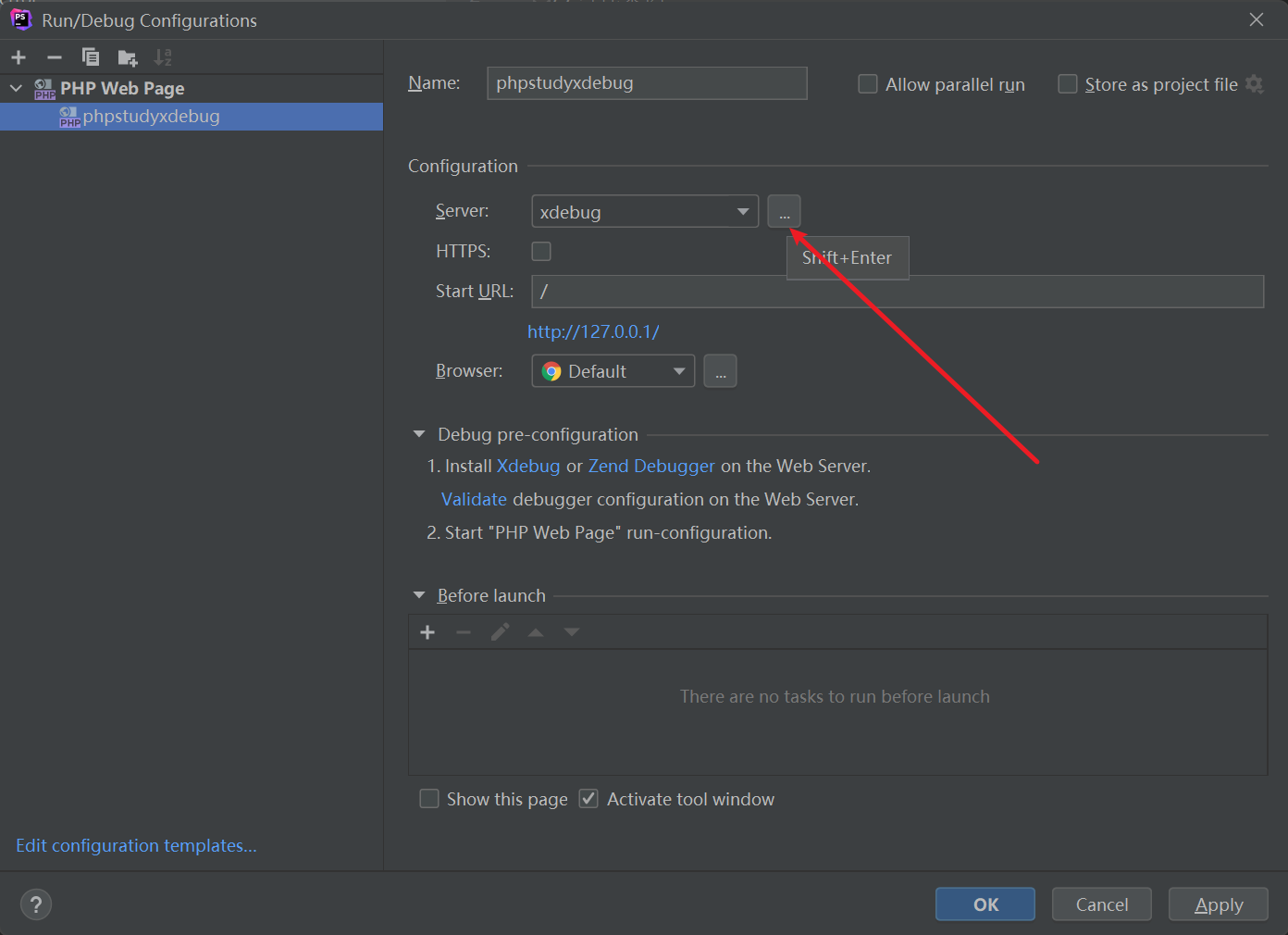Open the Server xdebug dropdown
The image size is (1288, 935).
click(645, 211)
